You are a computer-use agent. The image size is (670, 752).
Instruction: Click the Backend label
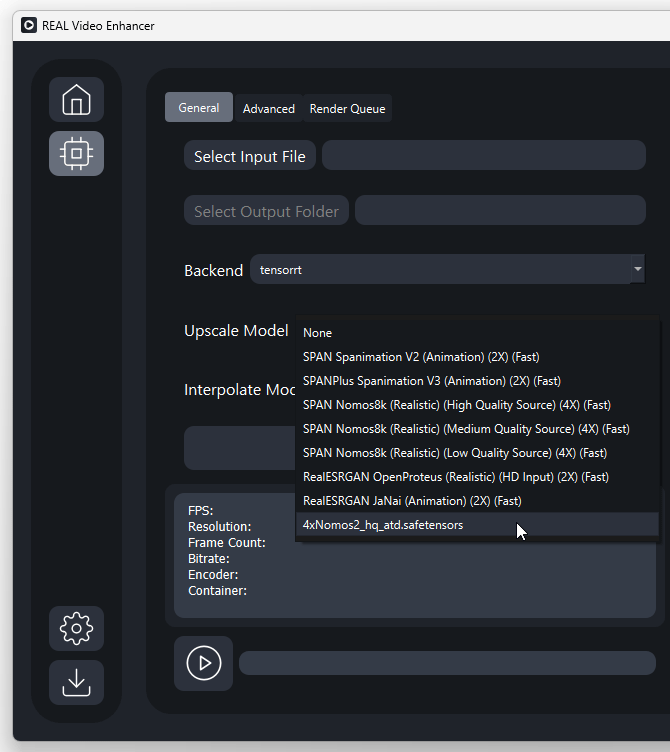click(x=213, y=270)
